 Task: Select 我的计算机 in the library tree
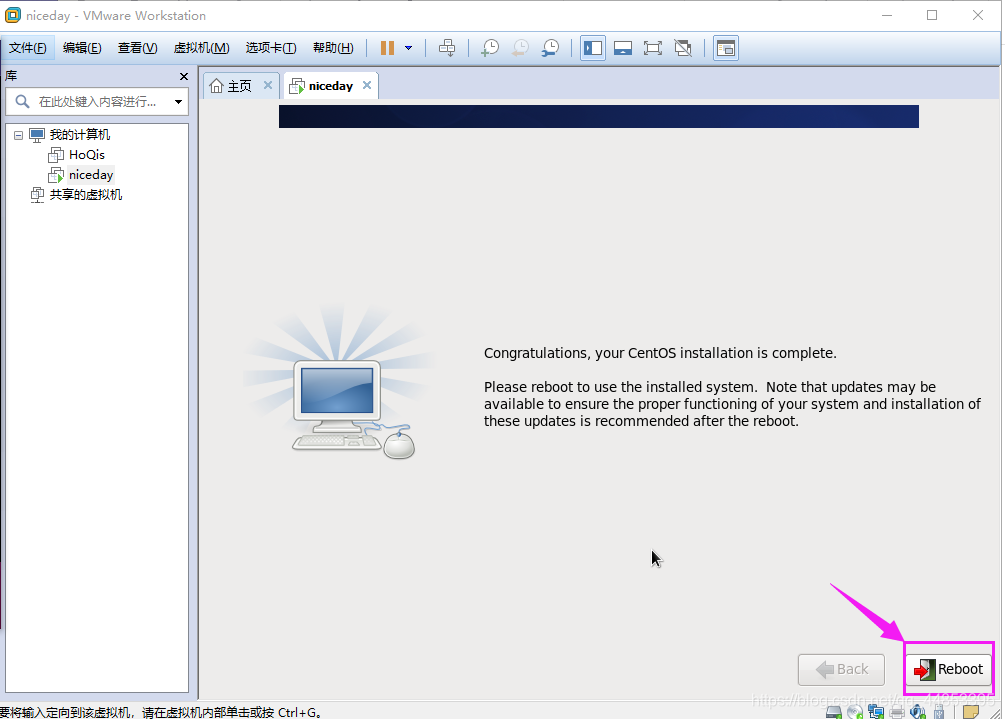pyautogui.click(x=79, y=135)
